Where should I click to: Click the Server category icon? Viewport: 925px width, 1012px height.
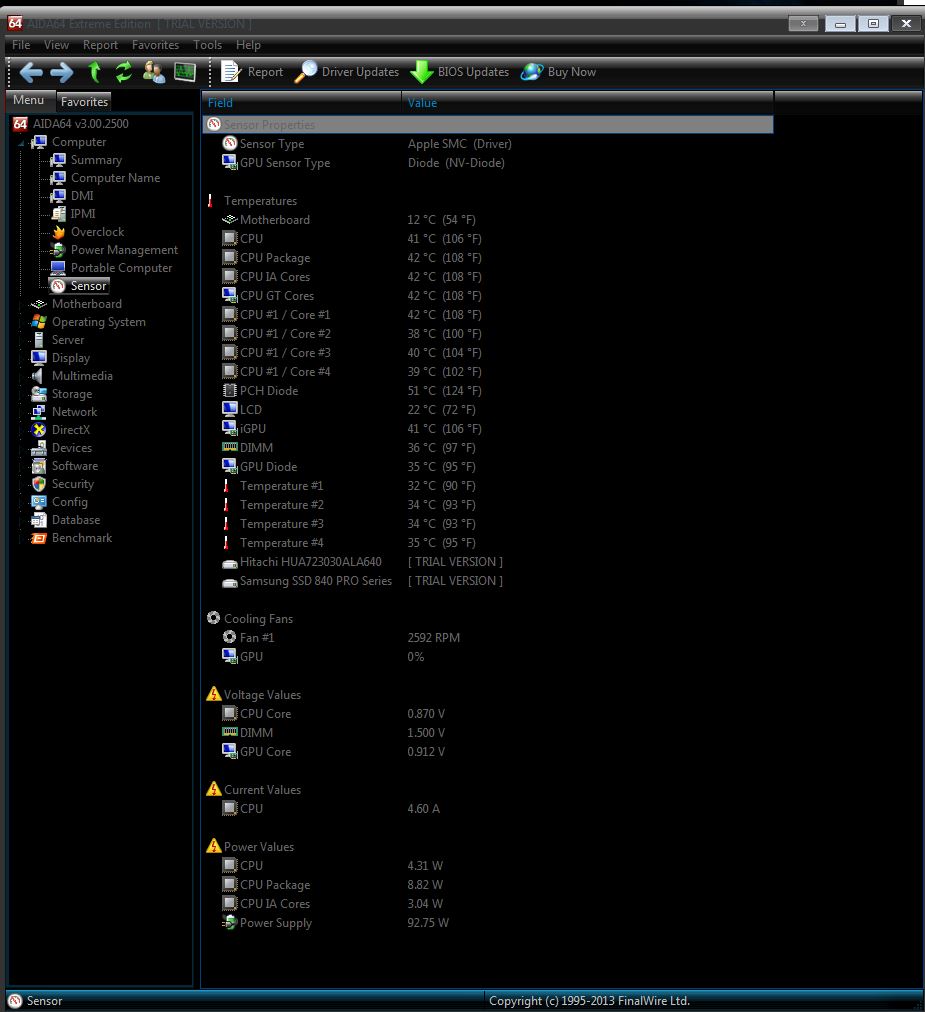39,340
